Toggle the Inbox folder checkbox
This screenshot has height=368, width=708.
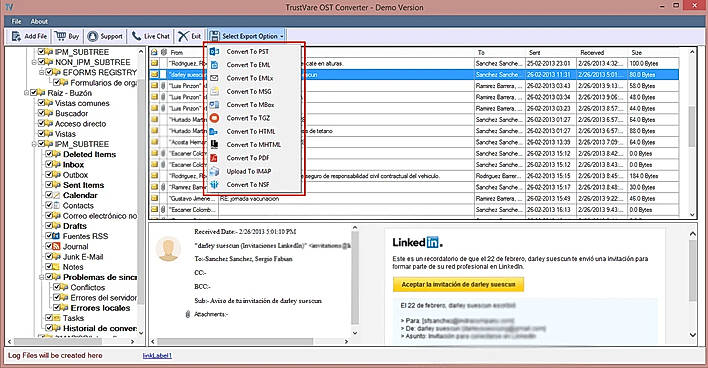click(49, 165)
